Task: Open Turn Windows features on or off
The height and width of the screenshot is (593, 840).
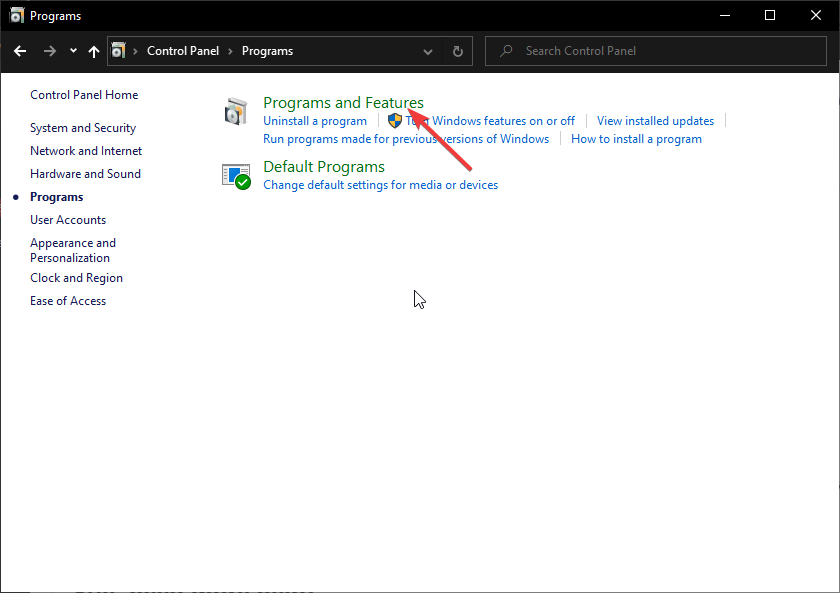Action: (x=490, y=121)
